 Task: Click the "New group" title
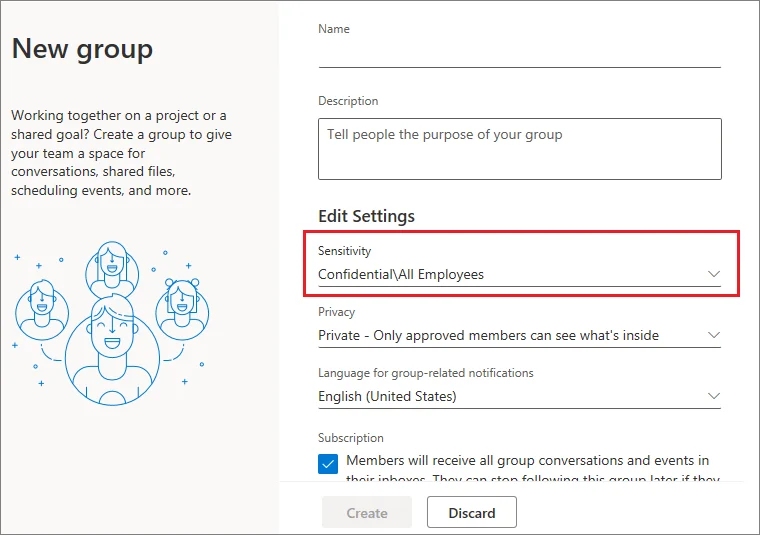(82, 49)
